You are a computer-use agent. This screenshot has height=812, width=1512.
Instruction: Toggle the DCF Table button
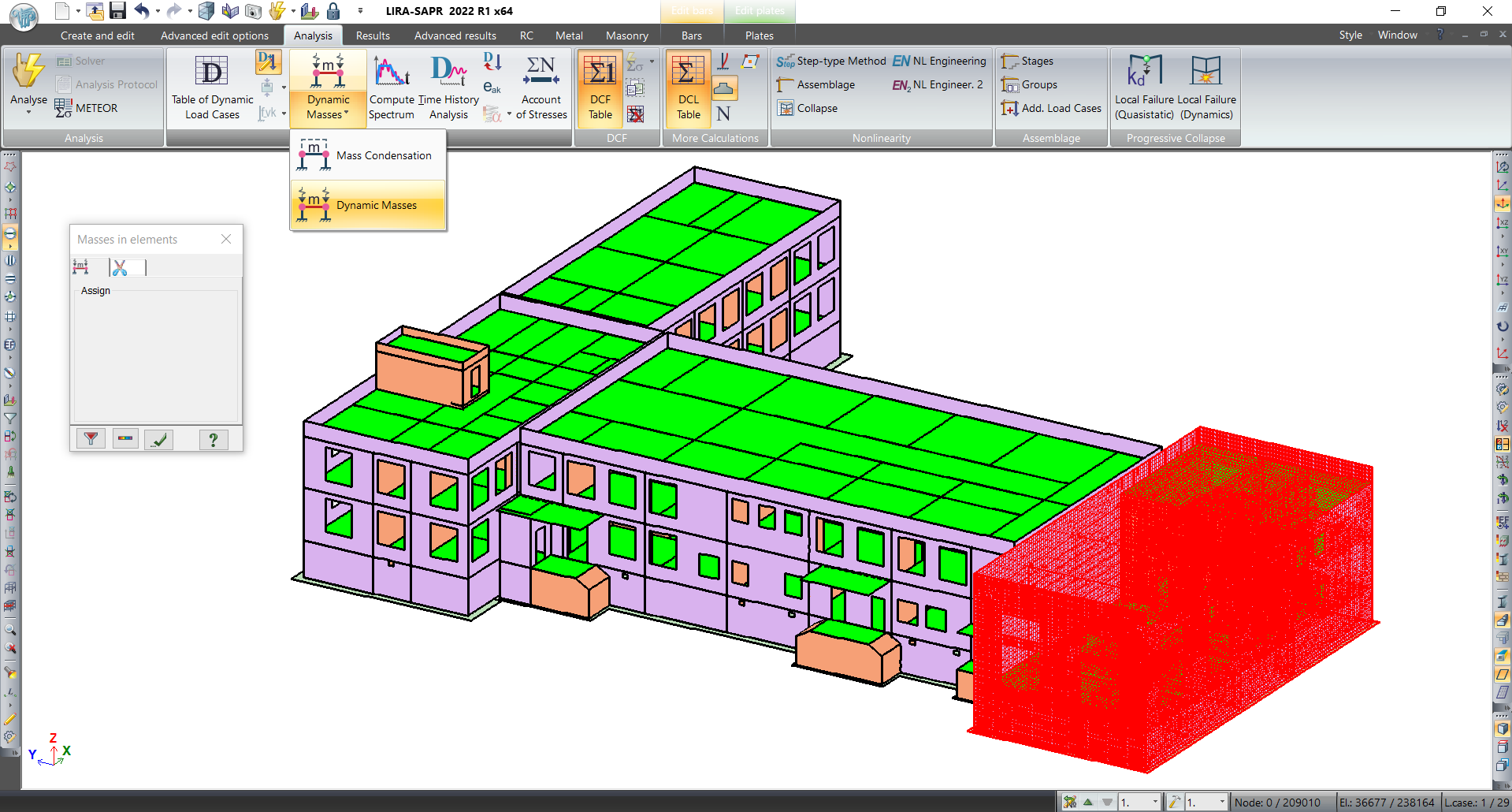click(x=600, y=87)
